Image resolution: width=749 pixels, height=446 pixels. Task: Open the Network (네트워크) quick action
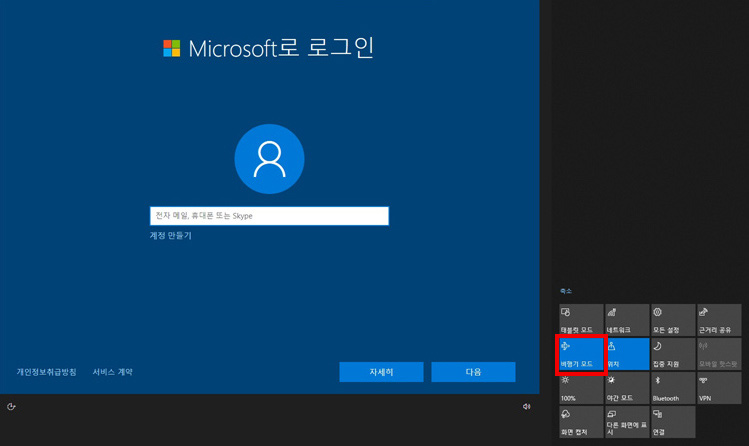[627, 320]
